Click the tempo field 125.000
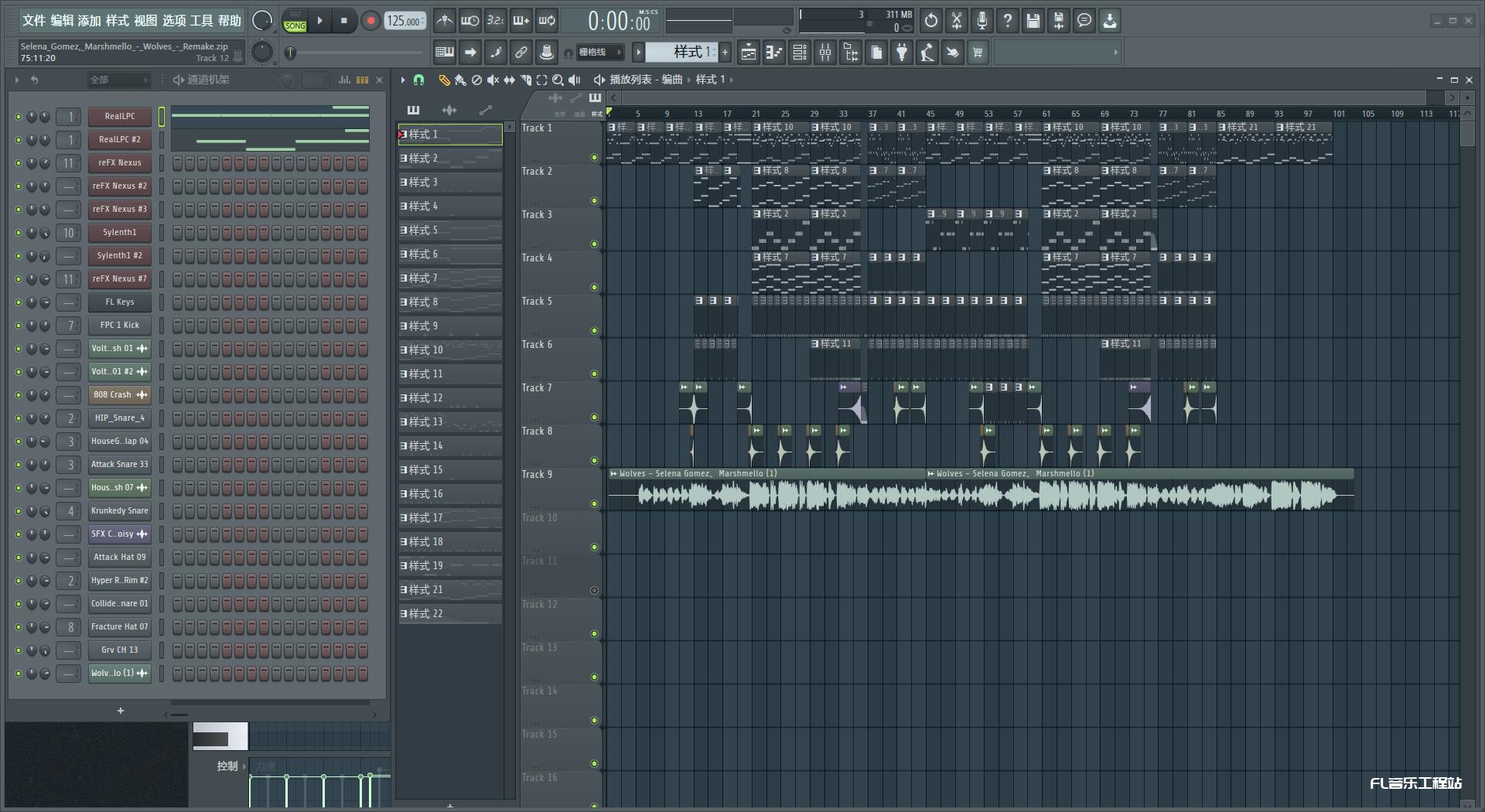This screenshot has width=1485, height=812. click(406, 21)
